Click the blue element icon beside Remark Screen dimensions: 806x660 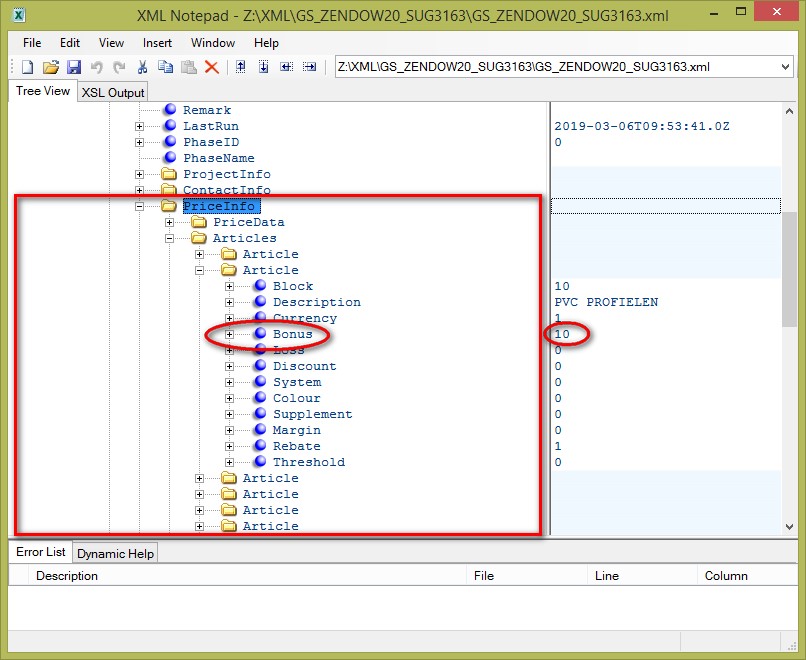(170, 109)
